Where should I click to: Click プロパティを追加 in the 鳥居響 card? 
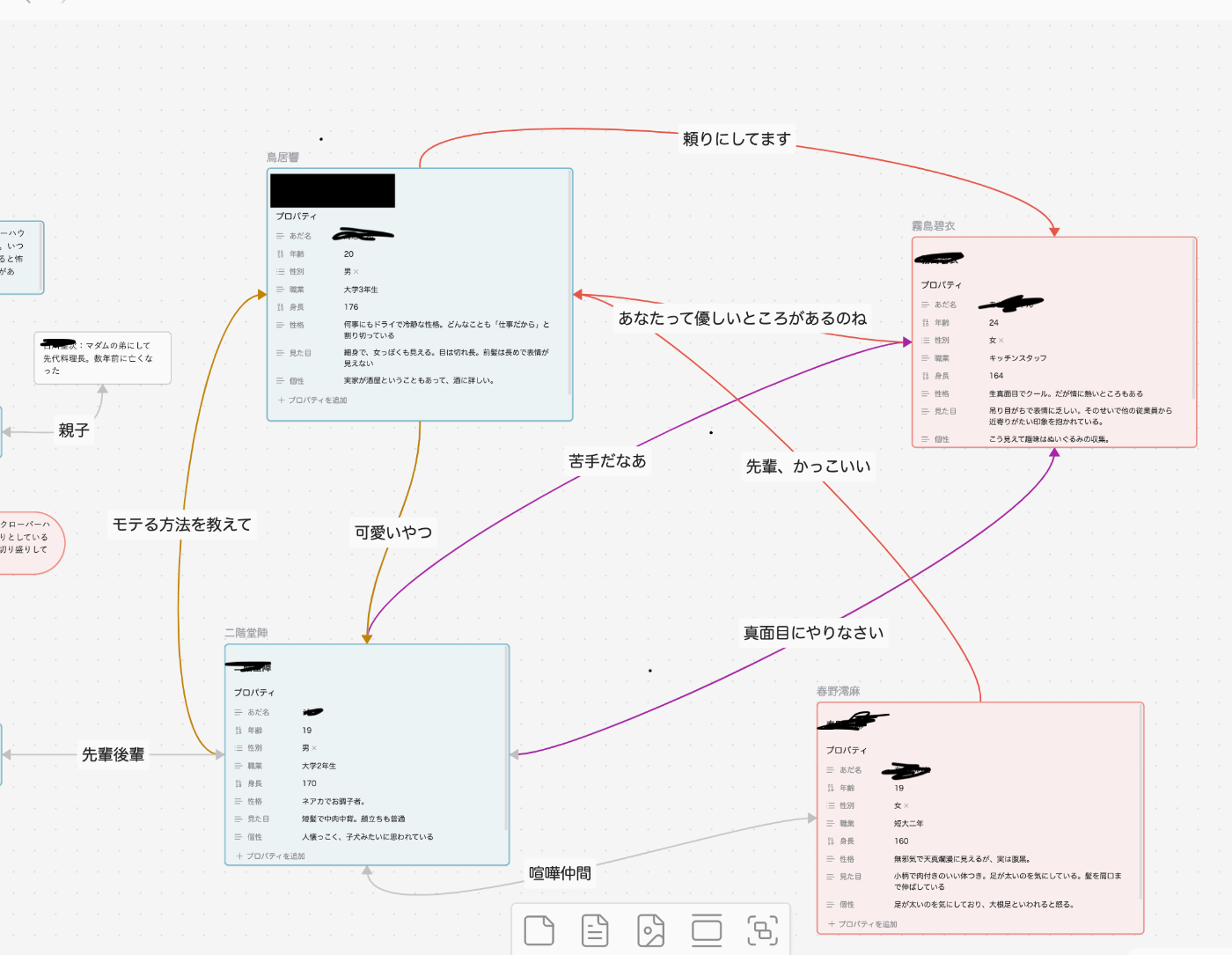(312, 400)
